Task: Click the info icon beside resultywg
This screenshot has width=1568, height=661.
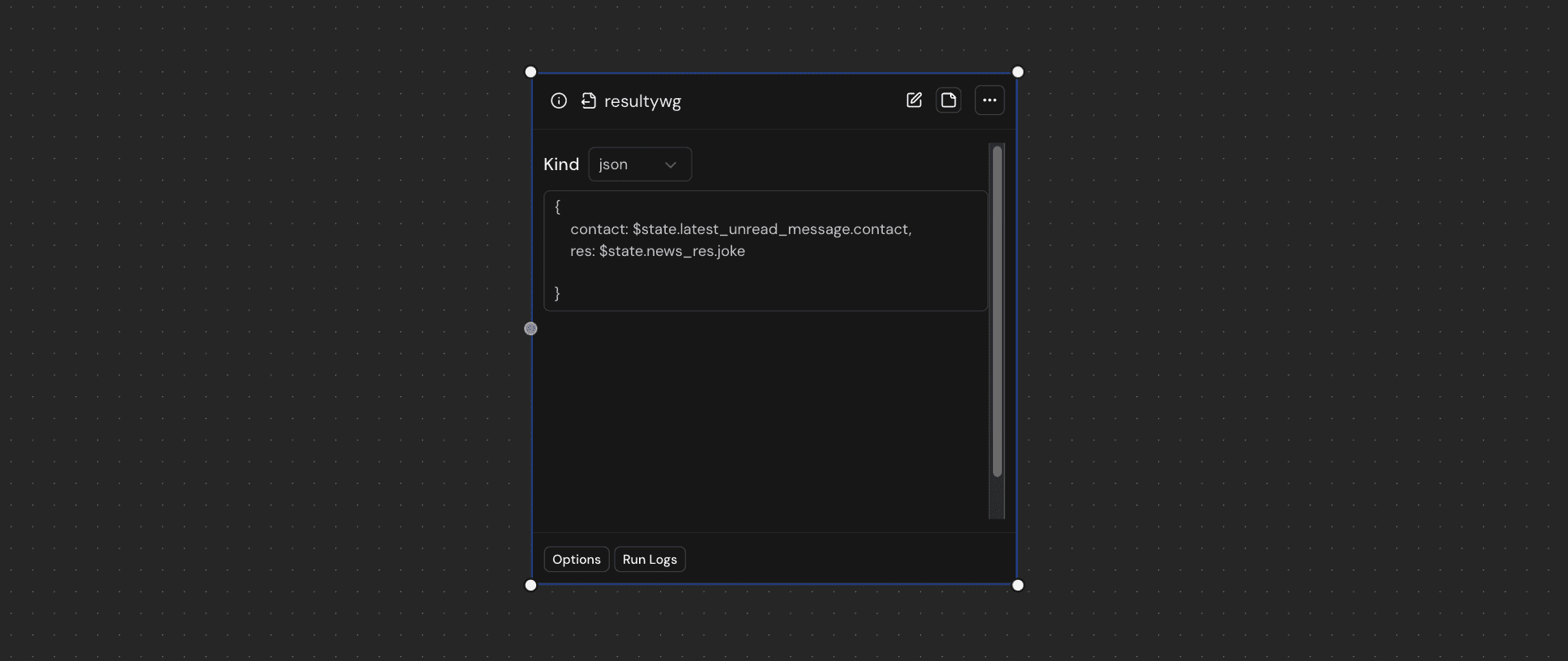Action: point(559,100)
